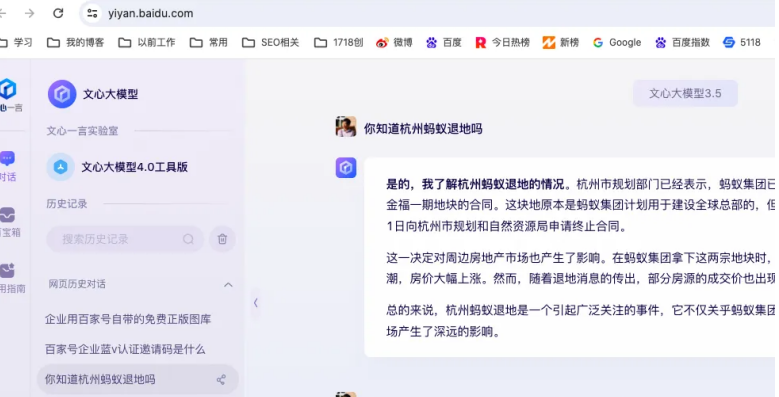The width and height of the screenshot is (779, 397).
Task: Select 文心大模型4.0工具版 in the lab section
Action: click(118, 167)
